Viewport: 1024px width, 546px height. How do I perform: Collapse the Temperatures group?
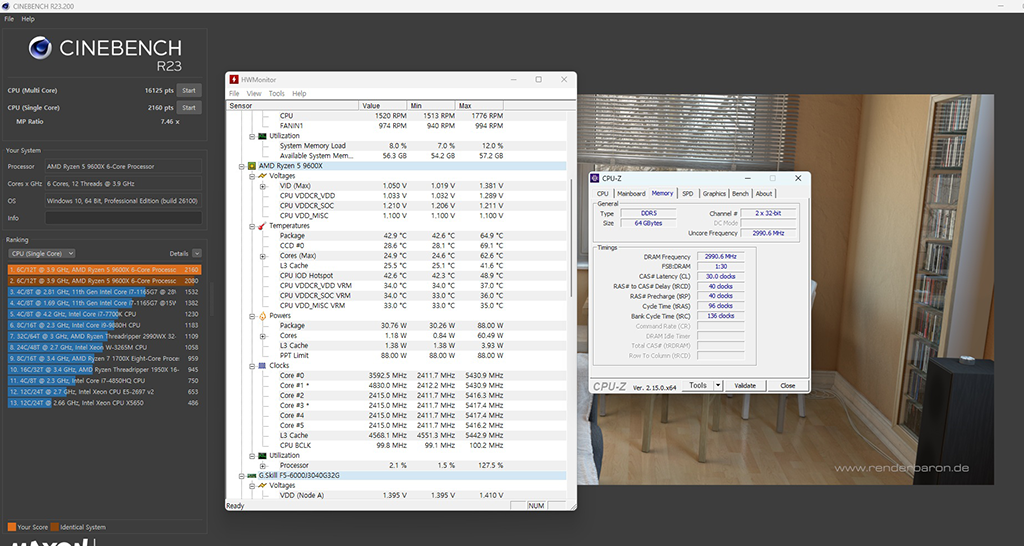coord(252,227)
